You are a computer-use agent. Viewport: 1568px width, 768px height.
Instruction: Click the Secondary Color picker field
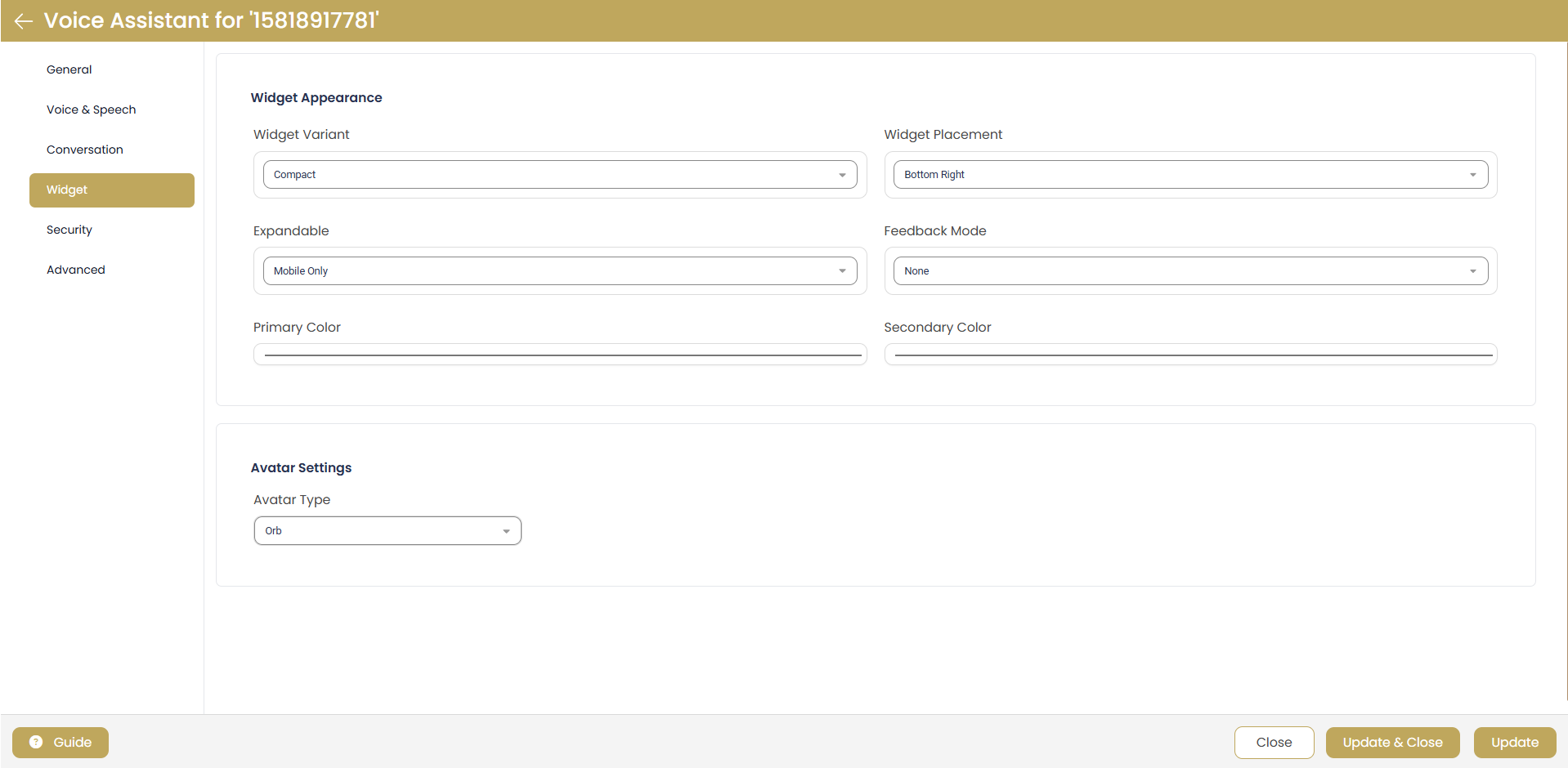pyautogui.click(x=1189, y=355)
